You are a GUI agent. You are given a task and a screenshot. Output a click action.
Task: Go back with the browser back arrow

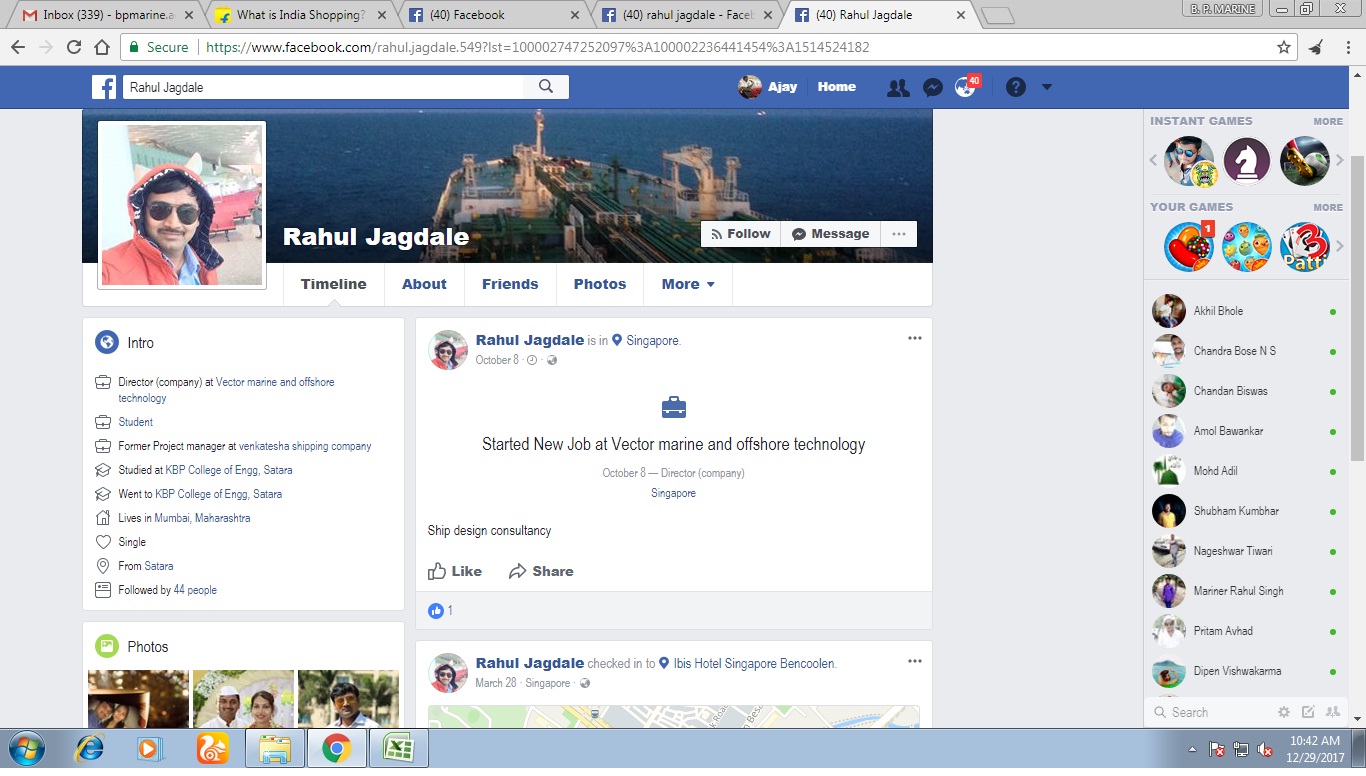18,47
